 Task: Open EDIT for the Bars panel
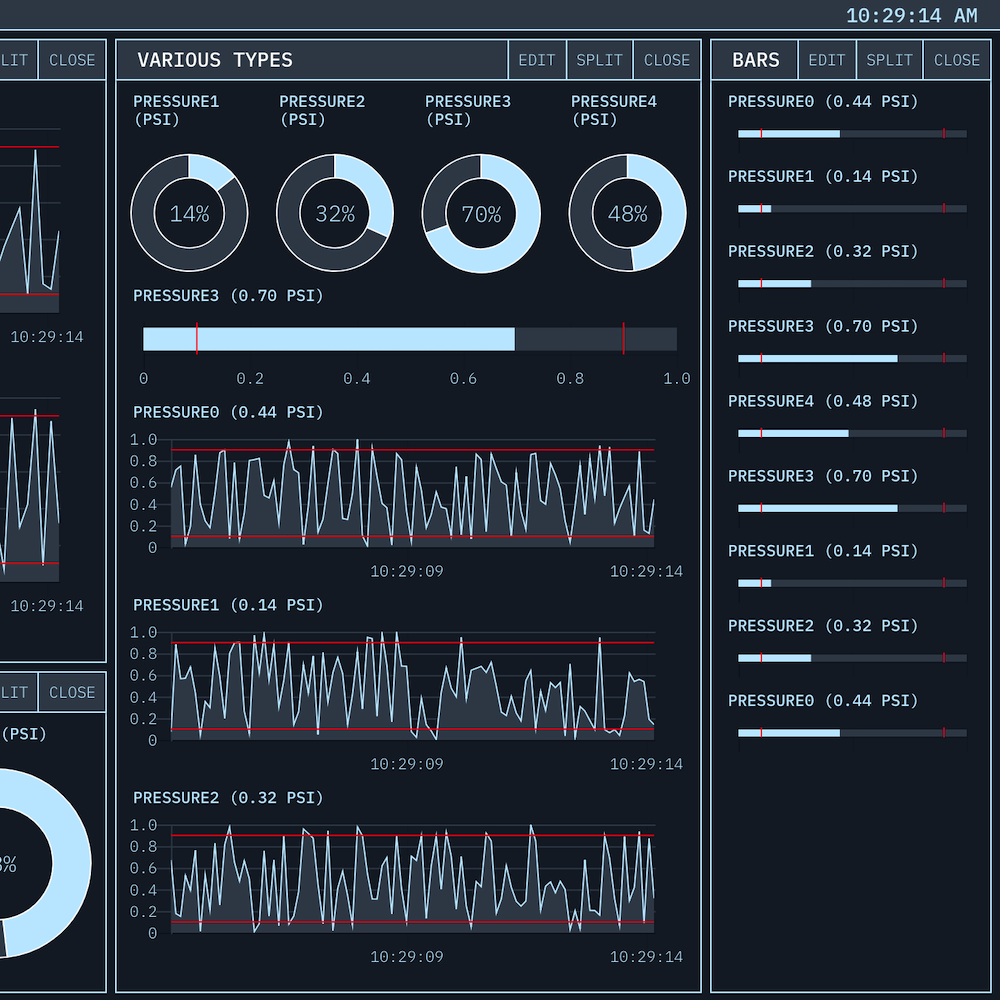click(827, 60)
